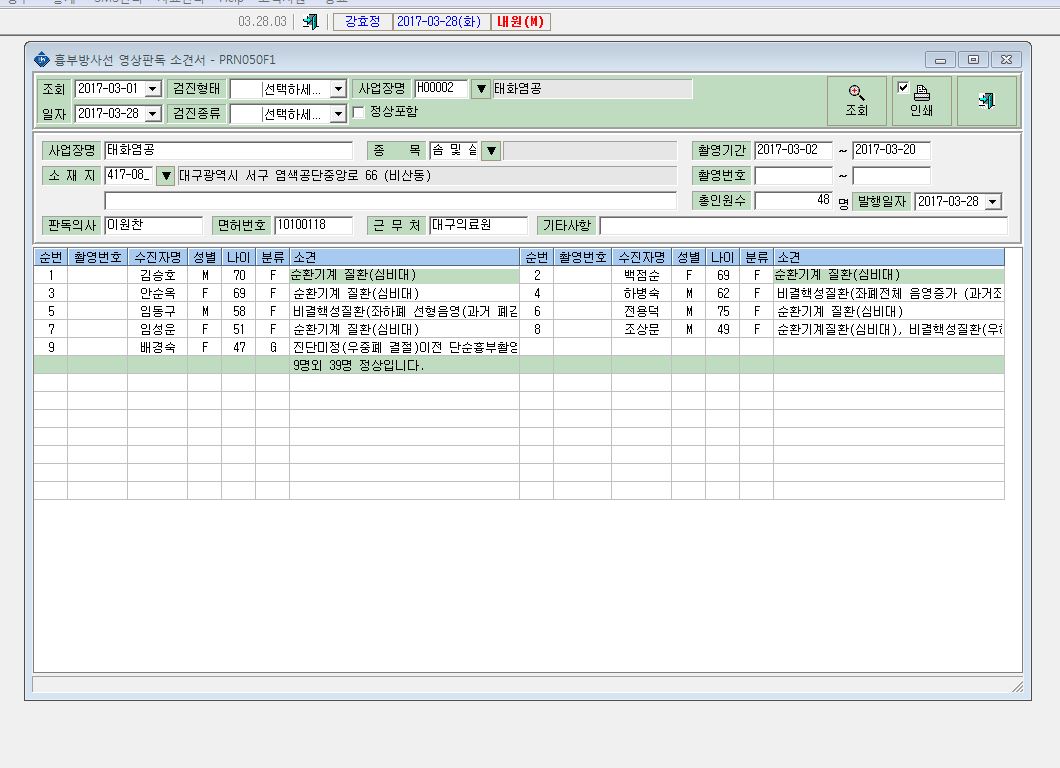The width and height of the screenshot is (1060, 768).
Task: Click the 인쇄 printer icon button
Action: click(x=921, y=101)
